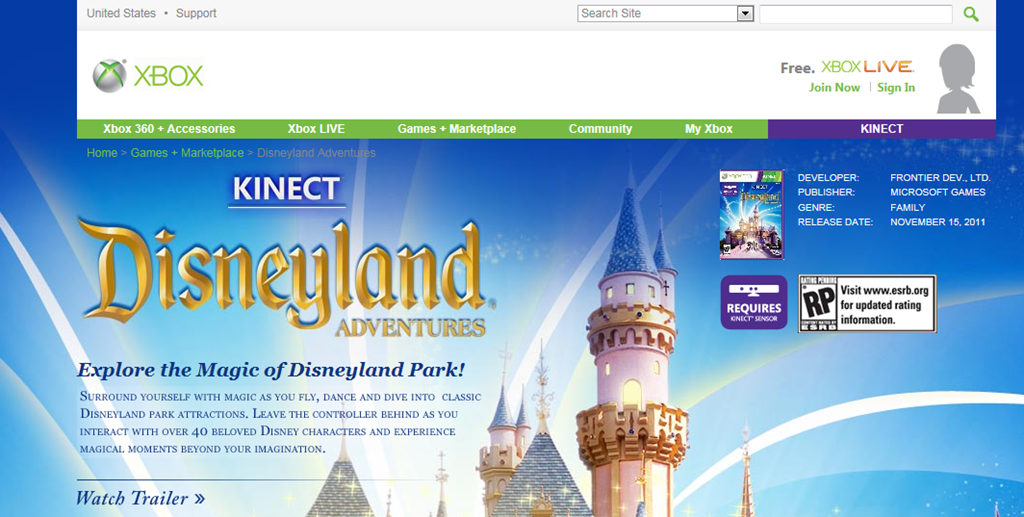Click the Explore the Magic of Disneyland Park heading
Screen dimensions: 1024x517
click(x=270, y=370)
